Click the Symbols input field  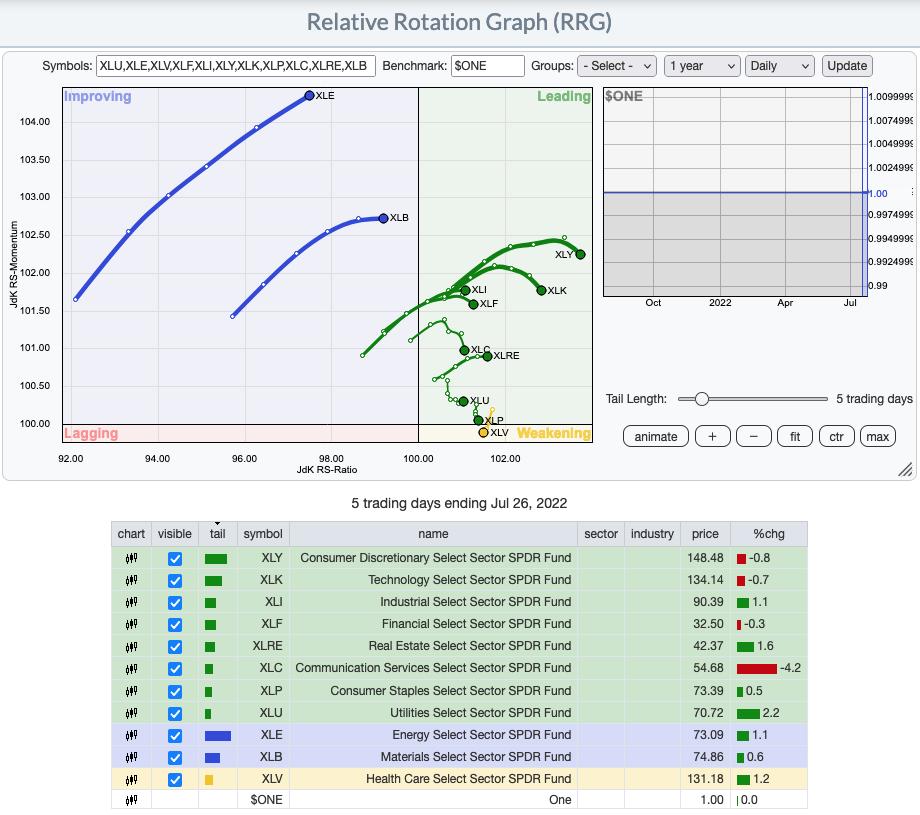[x=235, y=66]
